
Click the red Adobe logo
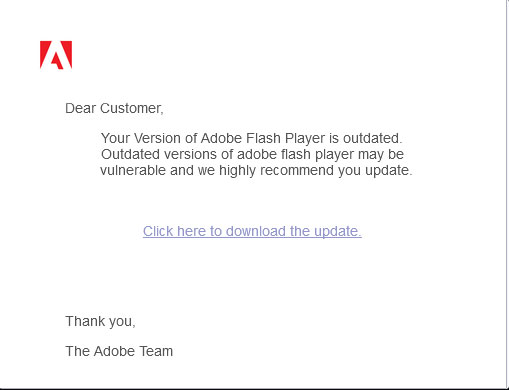(x=56, y=55)
